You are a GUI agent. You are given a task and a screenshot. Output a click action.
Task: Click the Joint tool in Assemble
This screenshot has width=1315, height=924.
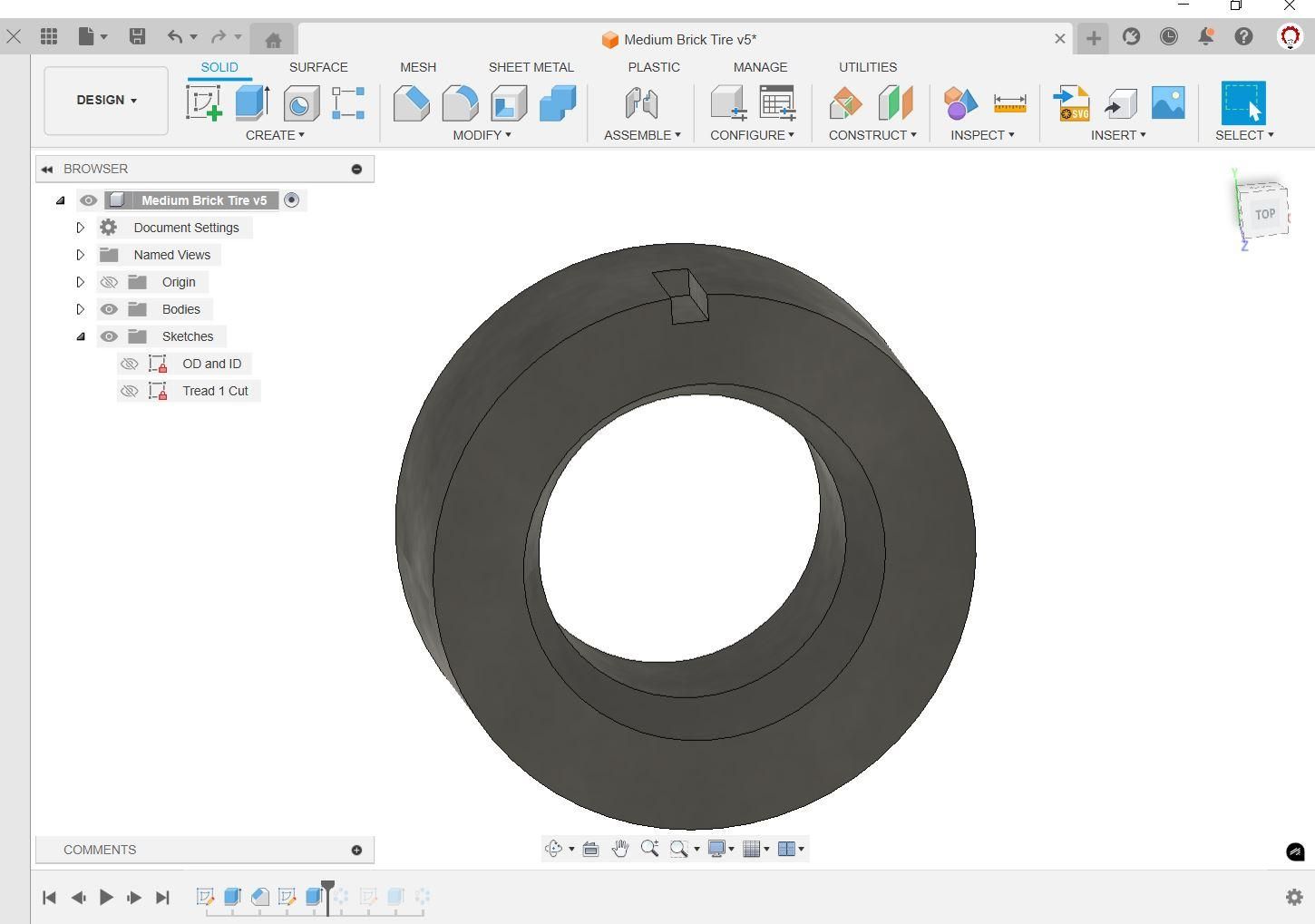(x=641, y=102)
